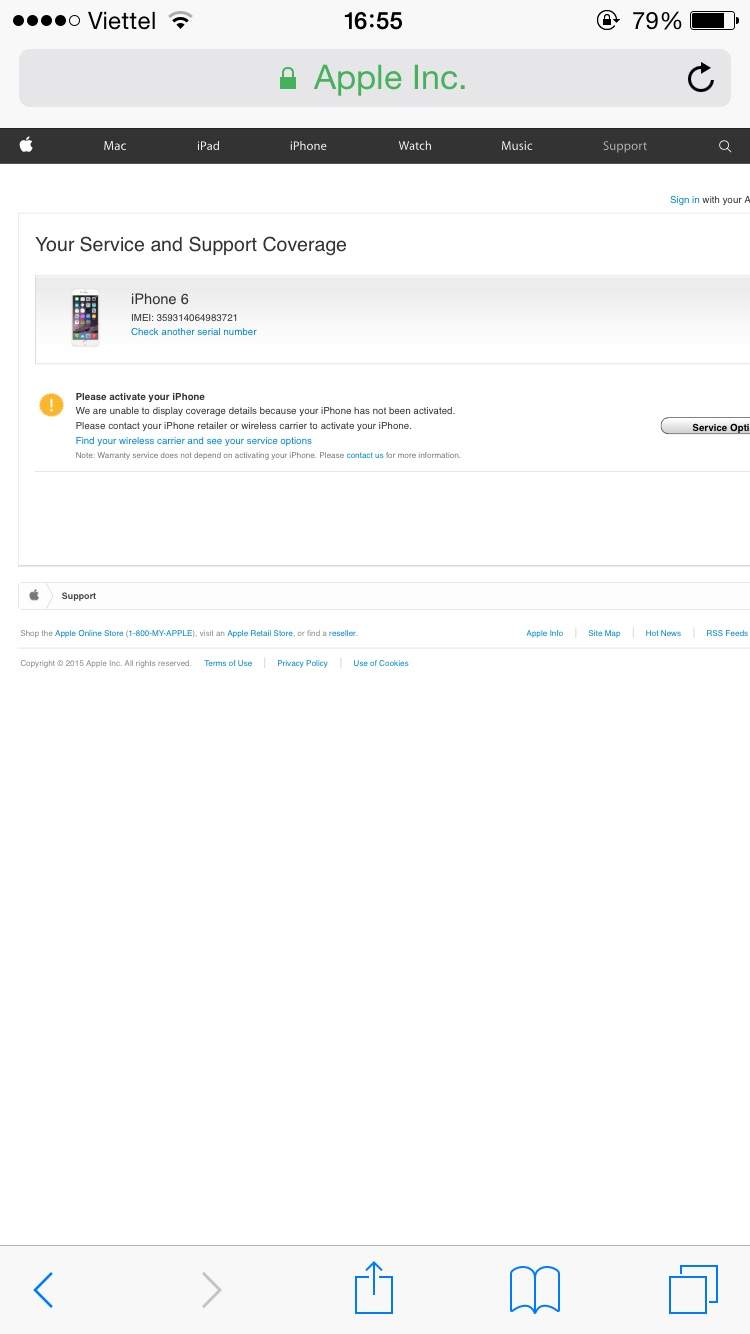Open the Mac menu item

[x=115, y=146]
